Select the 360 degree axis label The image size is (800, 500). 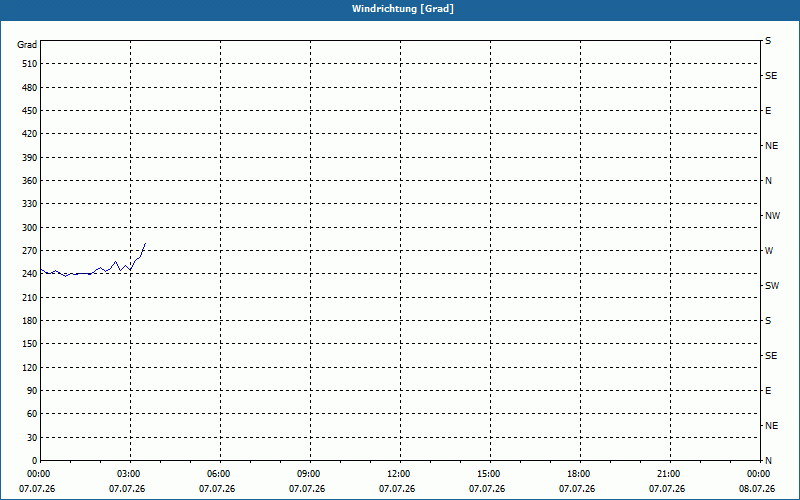[30, 181]
